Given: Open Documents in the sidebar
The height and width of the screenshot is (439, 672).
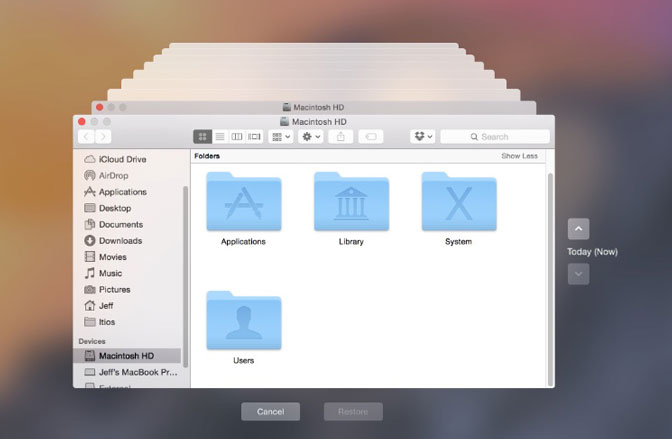Looking at the screenshot, I should tap(127, 224).
